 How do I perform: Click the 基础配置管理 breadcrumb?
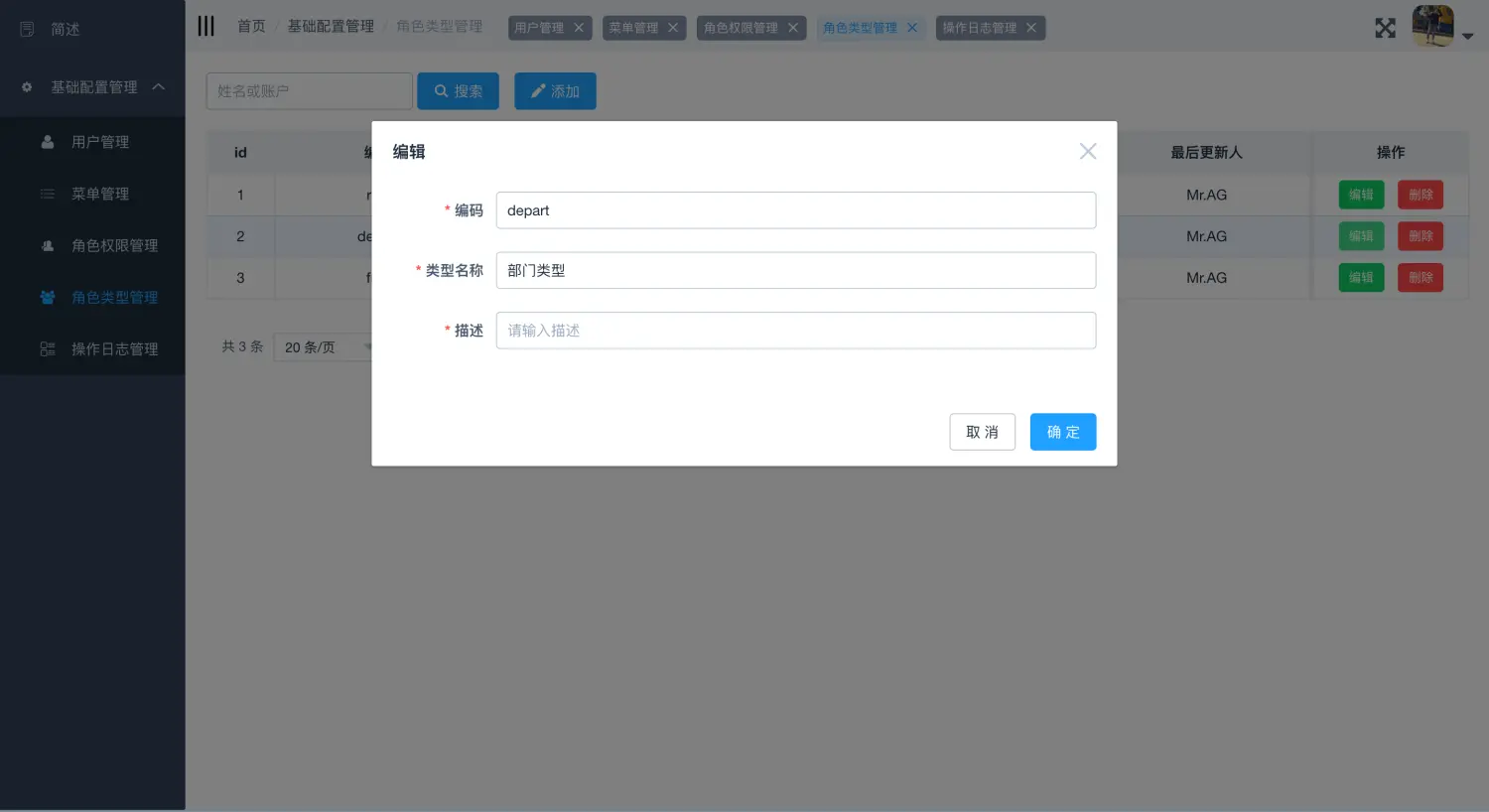pos(331,26)
